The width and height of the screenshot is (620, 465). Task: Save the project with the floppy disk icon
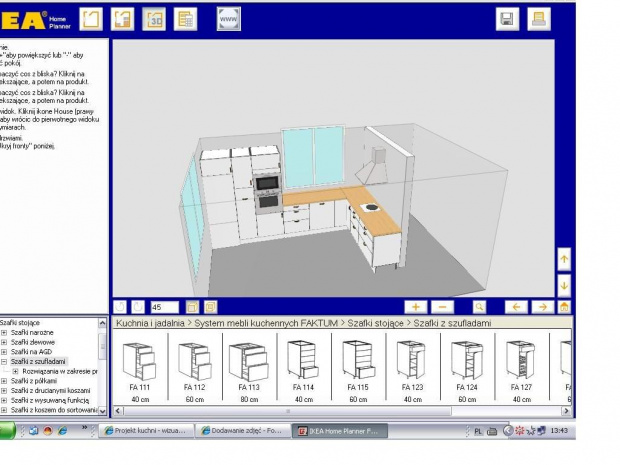click(507, 19)
